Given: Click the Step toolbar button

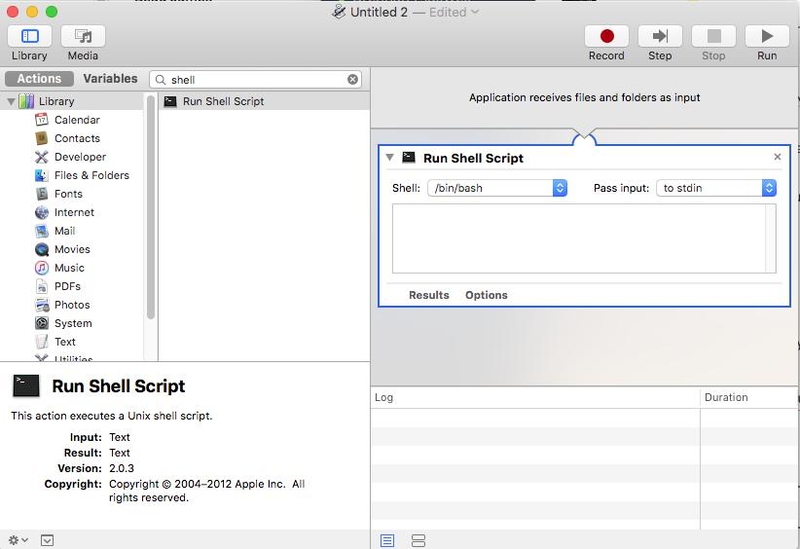Looking at the screenshot, I should click(660, 36).
